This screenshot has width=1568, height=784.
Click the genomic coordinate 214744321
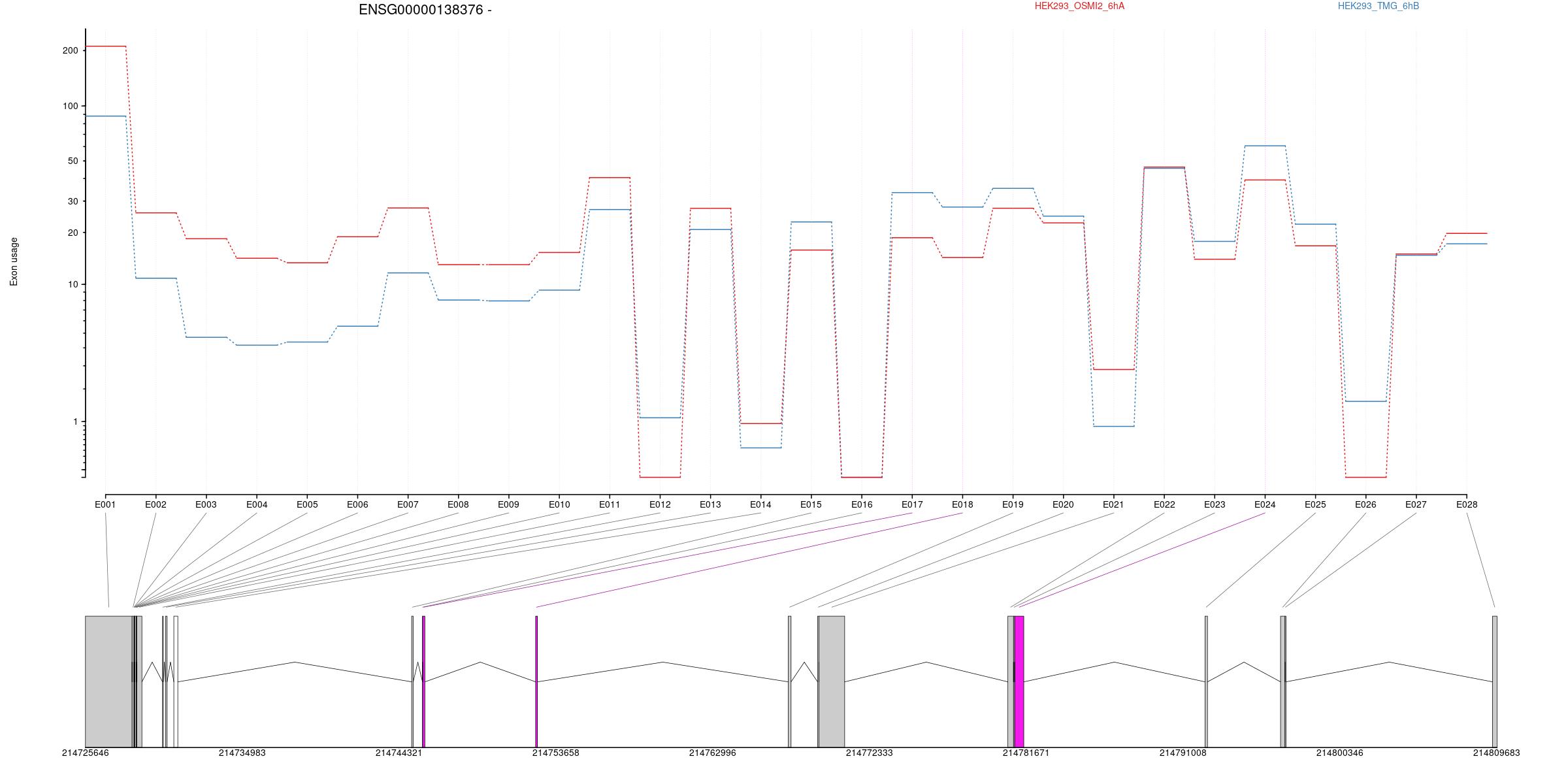pyautogui.click(x=399, y=753)
